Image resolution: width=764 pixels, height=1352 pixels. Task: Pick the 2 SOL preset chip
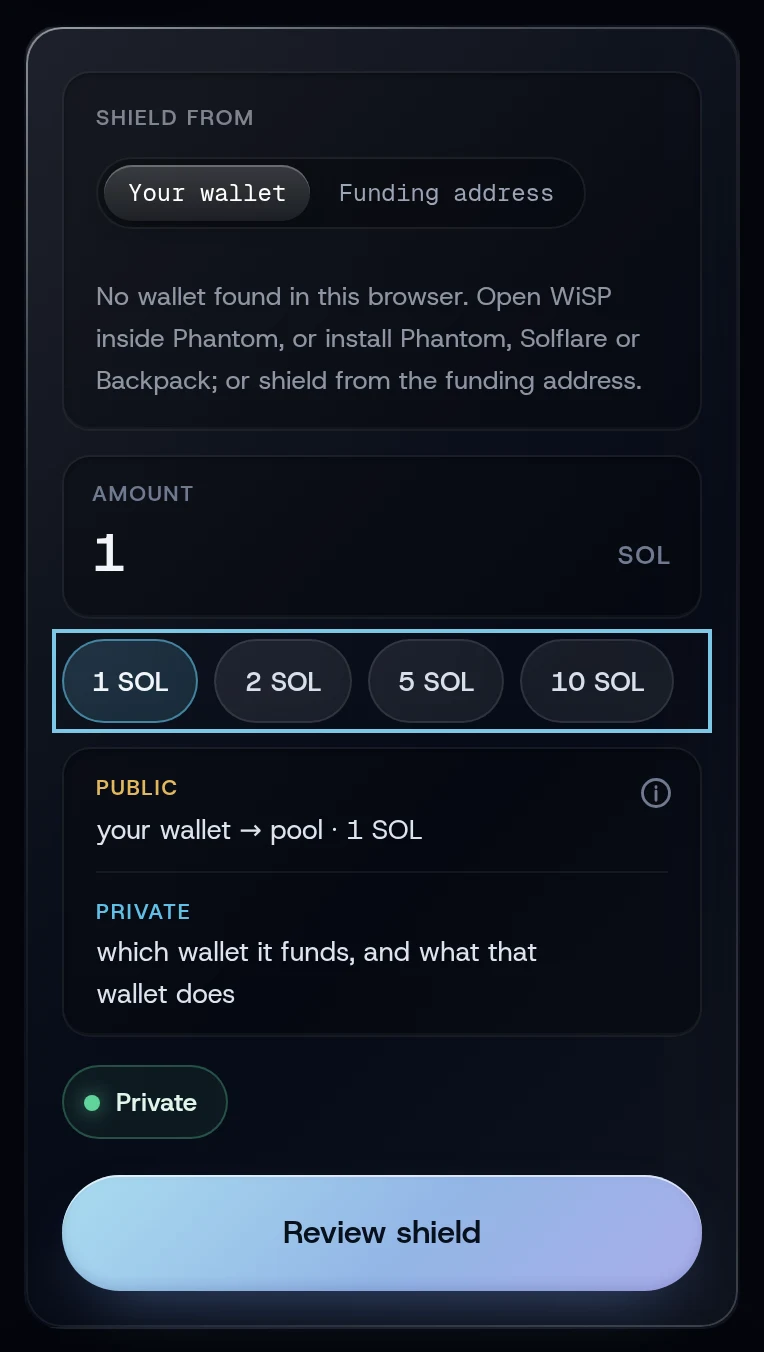[x=283, y=681]
